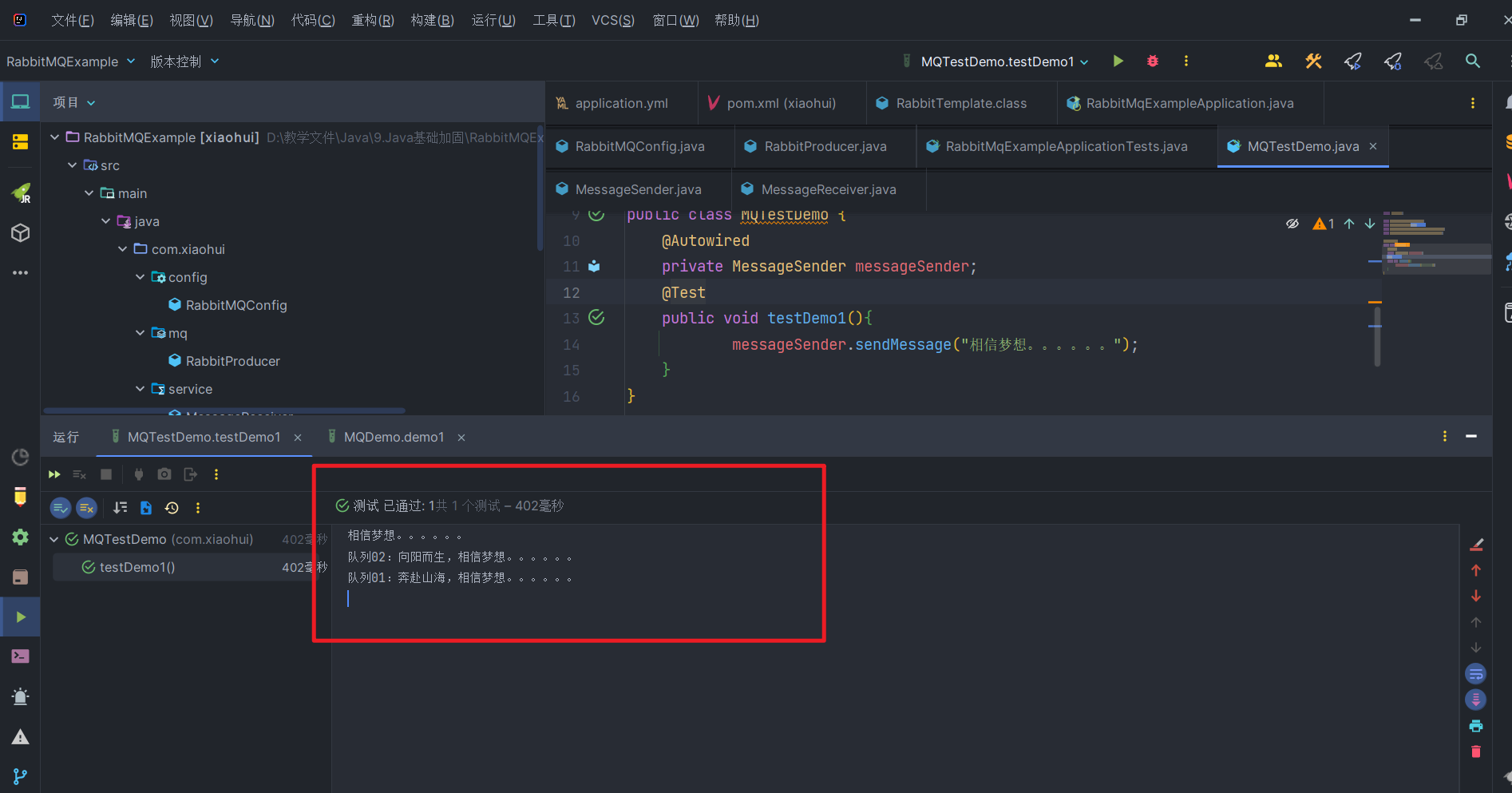The width and height of the screenshot is (1512, 793).
Task: Rerun tests with double-arrow icon
Action: 54,474
